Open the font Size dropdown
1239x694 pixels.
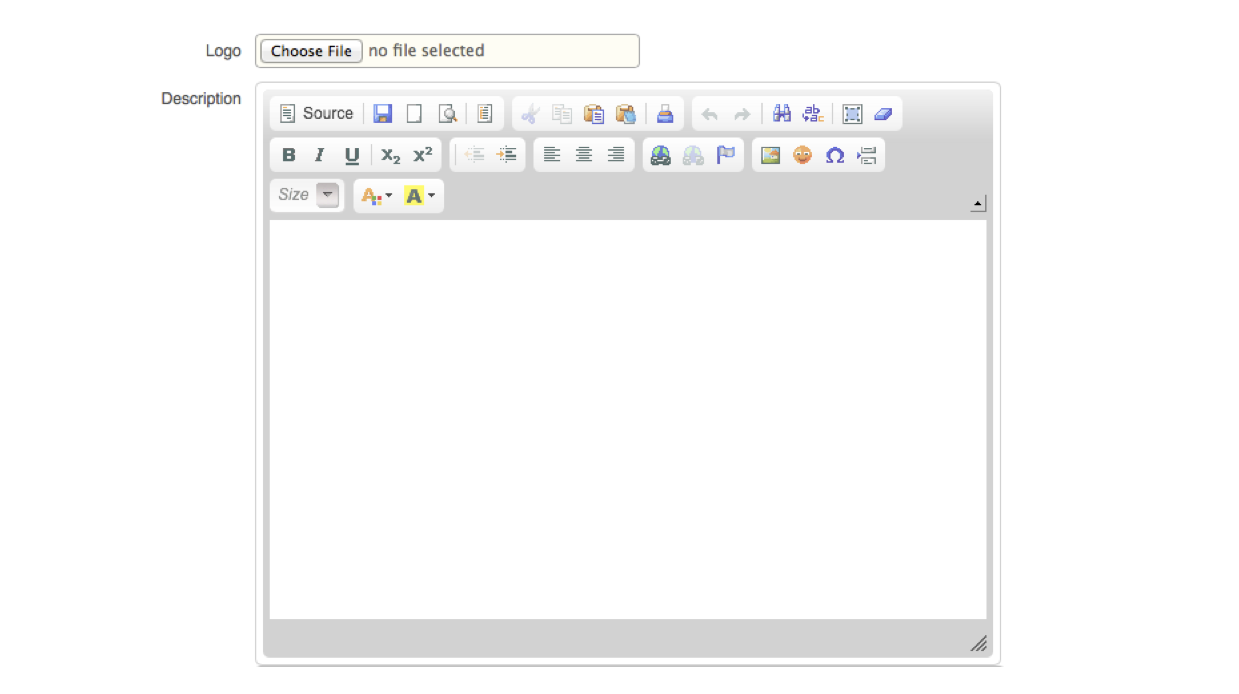point(327,195)
